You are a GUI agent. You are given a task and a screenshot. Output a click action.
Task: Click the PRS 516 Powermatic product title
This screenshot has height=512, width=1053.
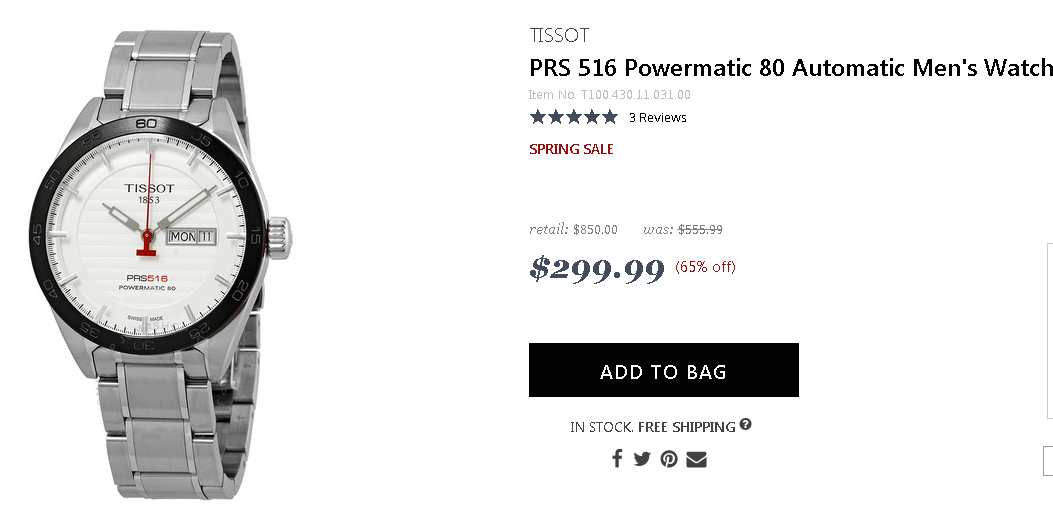point(790,68)
